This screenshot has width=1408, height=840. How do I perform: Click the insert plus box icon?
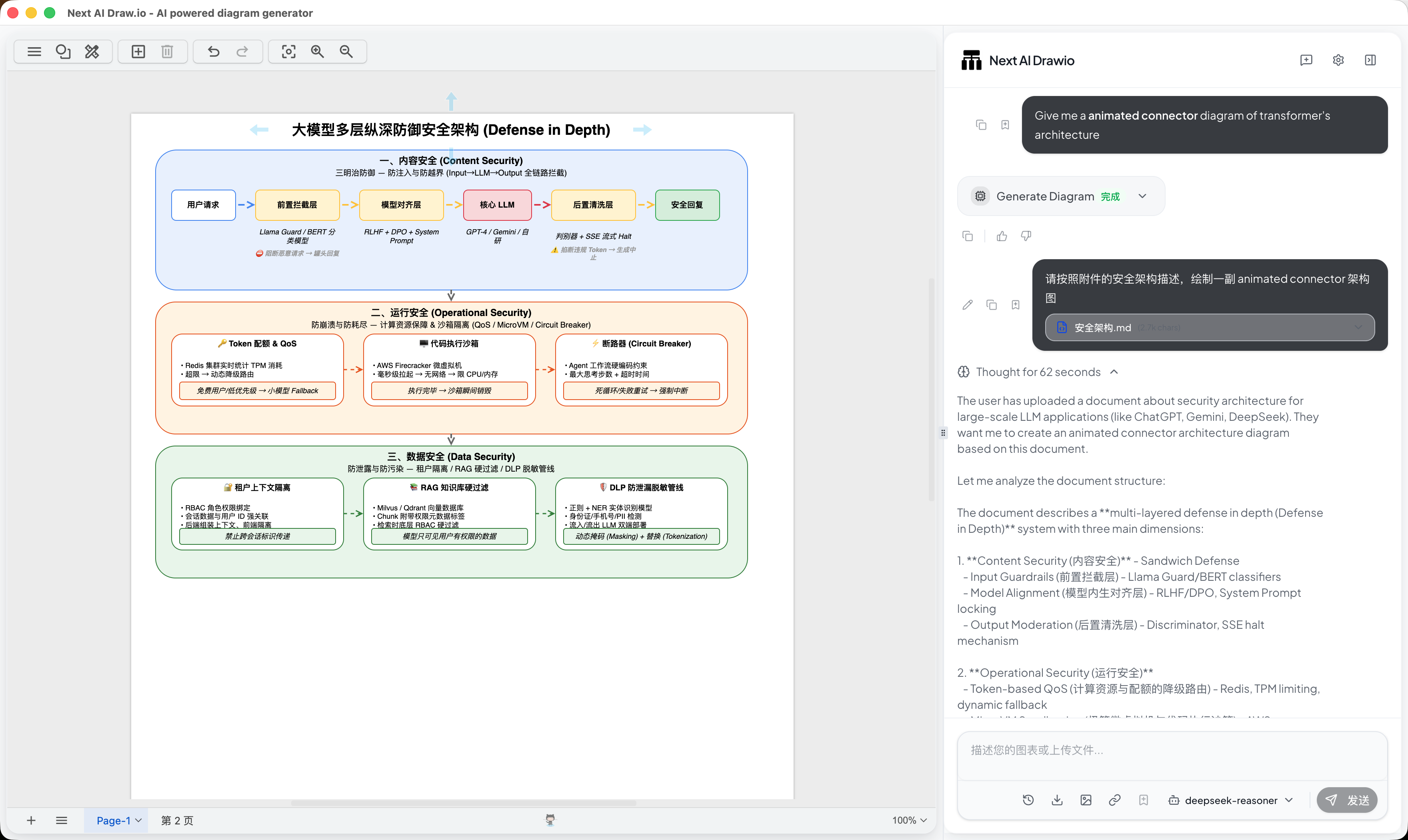click(x=138, y=52)
